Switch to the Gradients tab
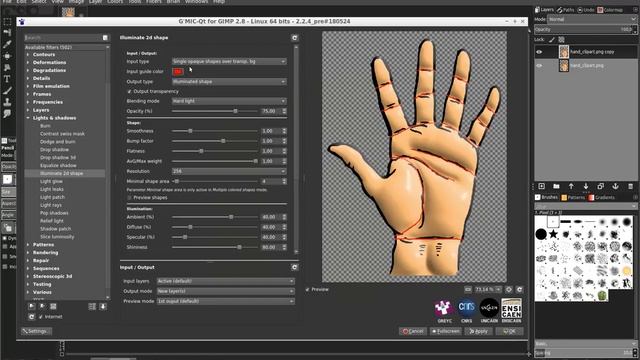Screen dimensions: 640x360 (601, 198)
